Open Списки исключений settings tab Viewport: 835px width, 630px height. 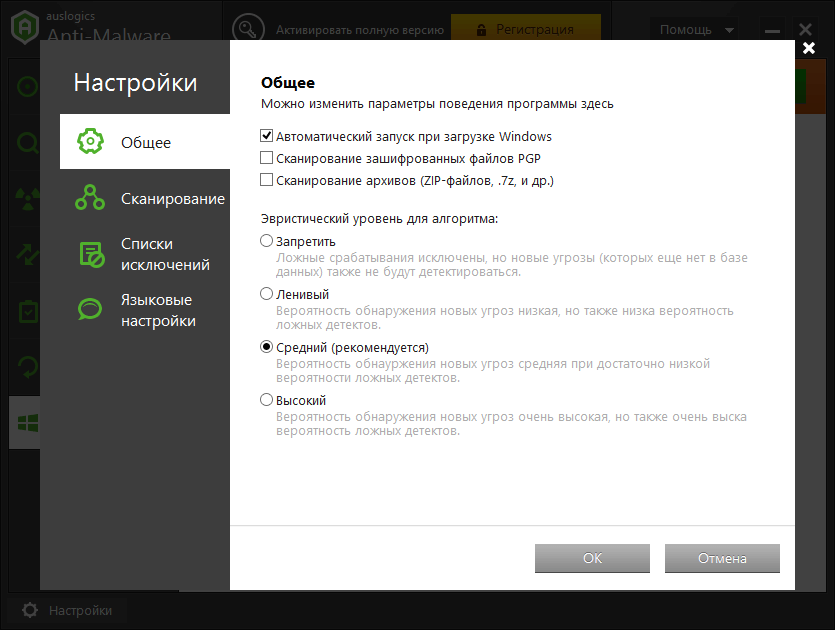(x=145, y=254)
